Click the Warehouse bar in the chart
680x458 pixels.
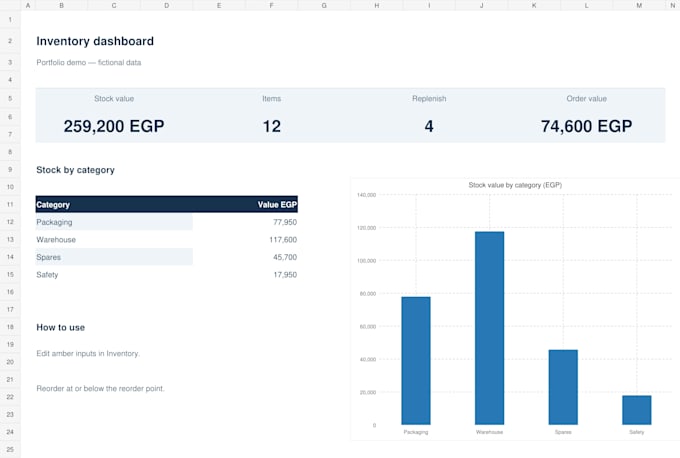click(x=490, y=328)
